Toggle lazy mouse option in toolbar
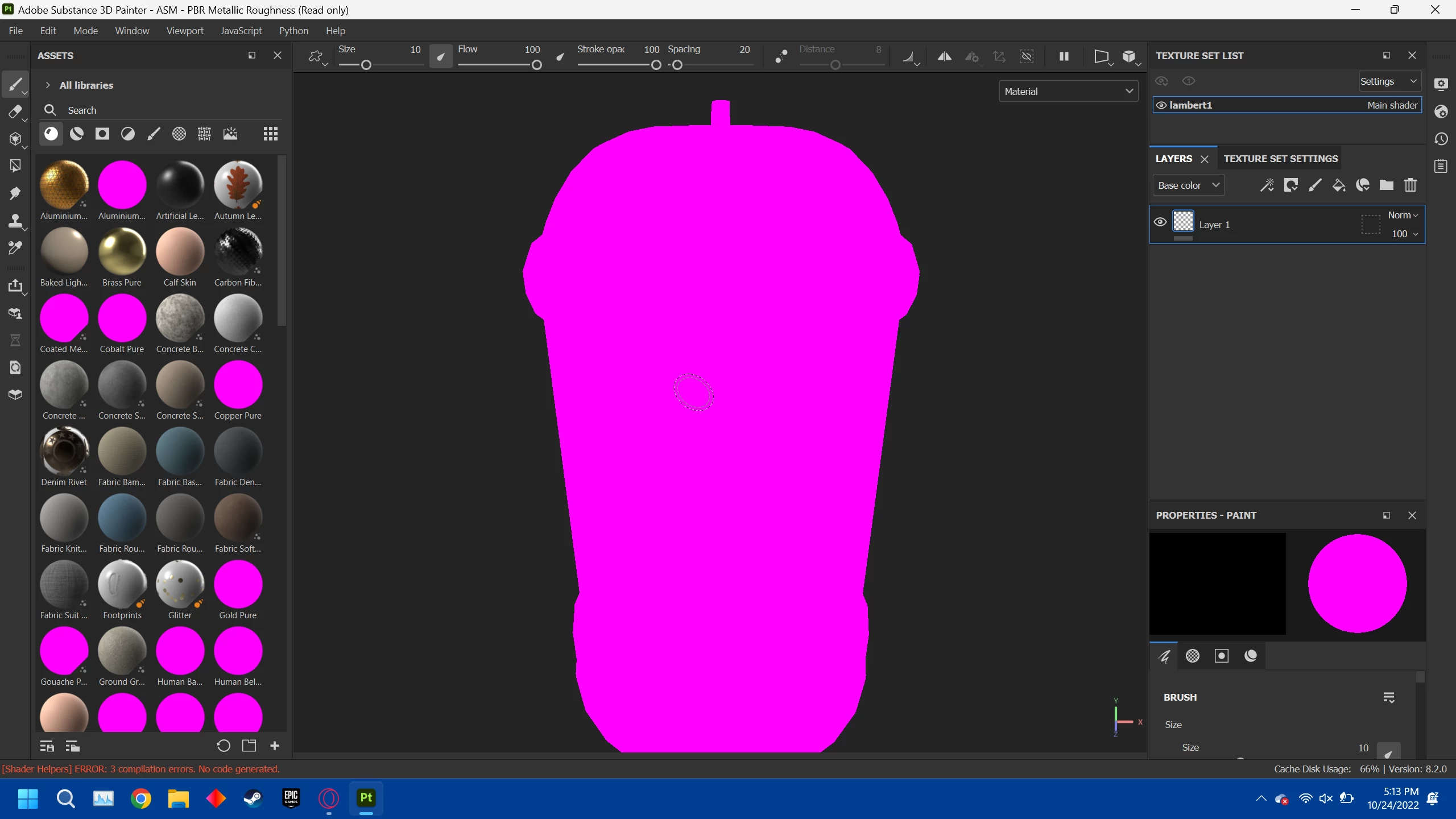The width and height of the screenshot is (1456, 819). click(781, 56)
